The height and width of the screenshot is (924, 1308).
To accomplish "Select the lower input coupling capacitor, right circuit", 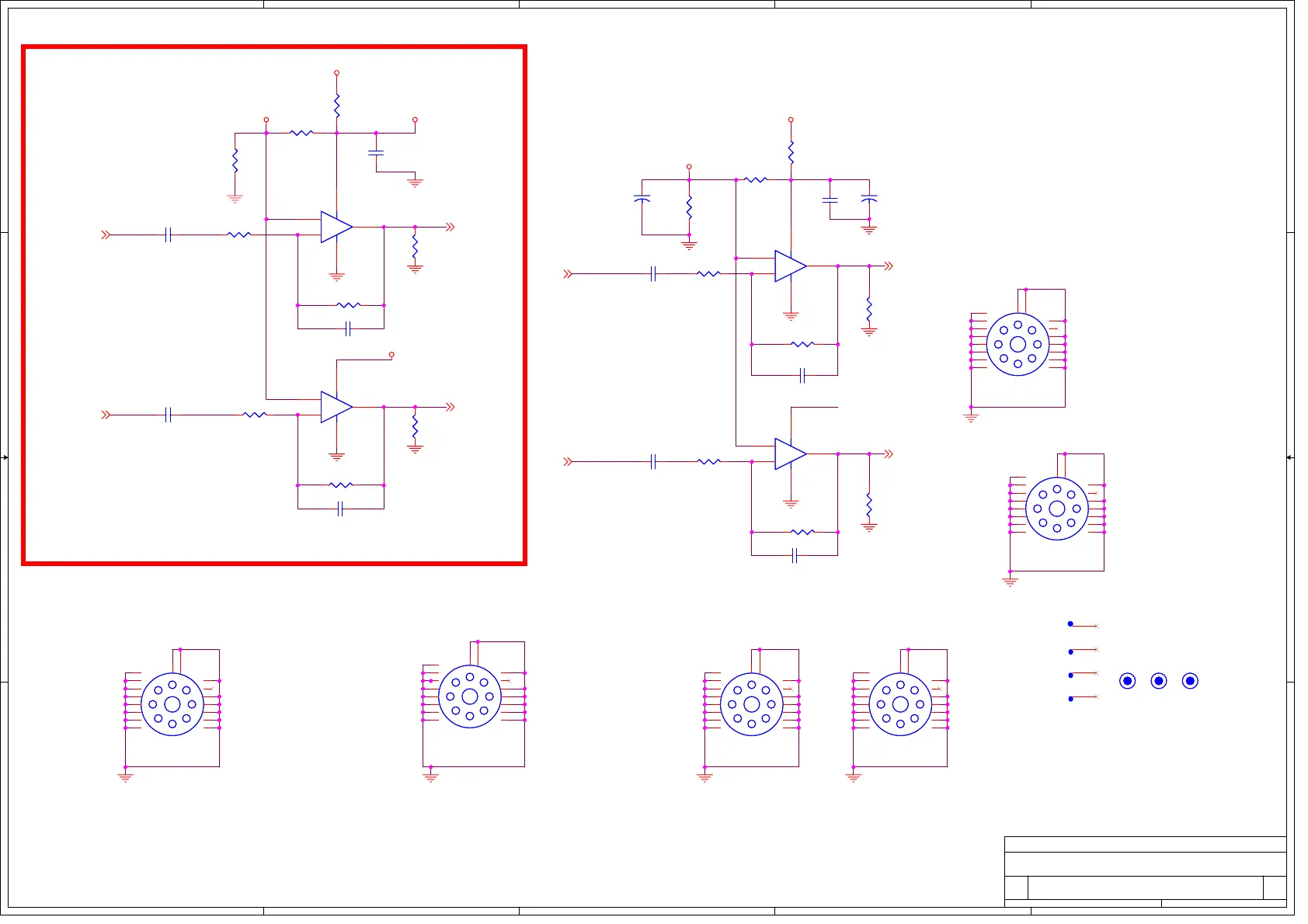I will (x=653, y=462).
